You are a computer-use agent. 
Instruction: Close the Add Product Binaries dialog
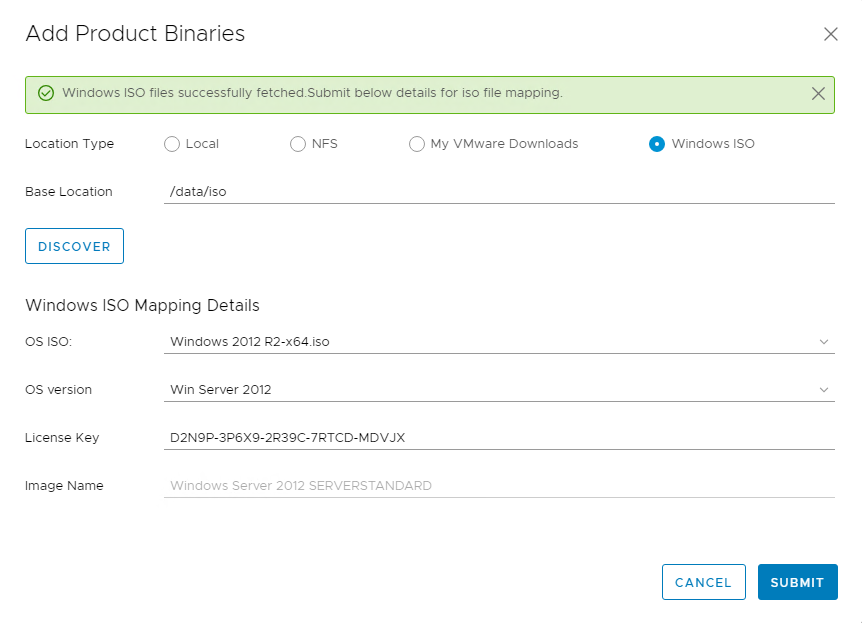click(x=830, y=34)
